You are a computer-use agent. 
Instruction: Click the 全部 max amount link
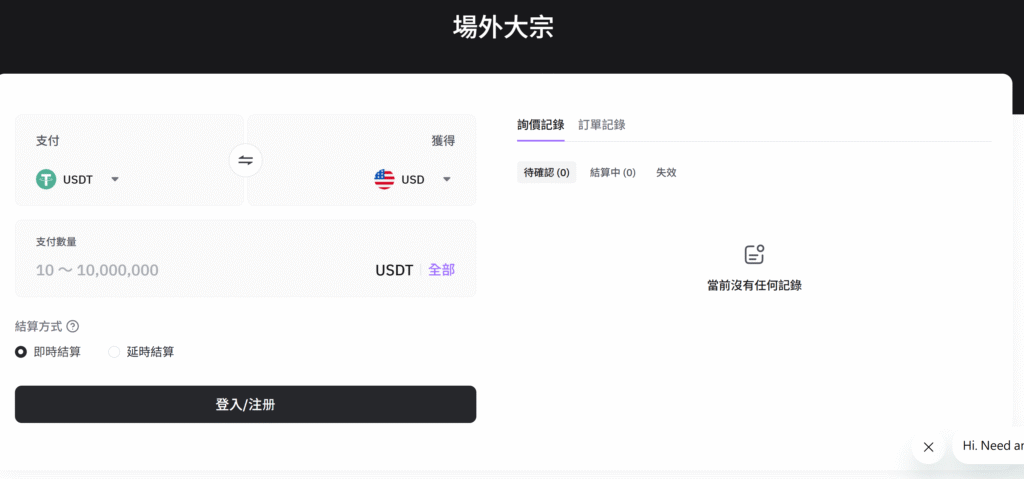(441, 270)
